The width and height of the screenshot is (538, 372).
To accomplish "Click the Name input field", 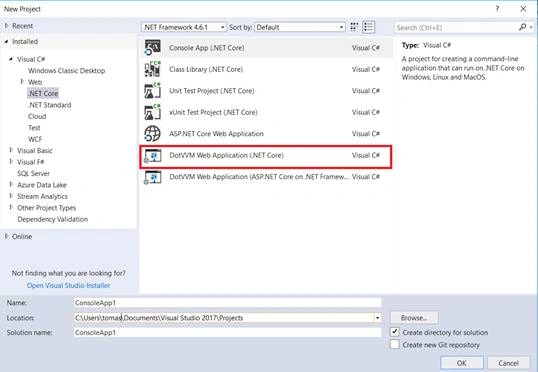I will coord(227,303).
